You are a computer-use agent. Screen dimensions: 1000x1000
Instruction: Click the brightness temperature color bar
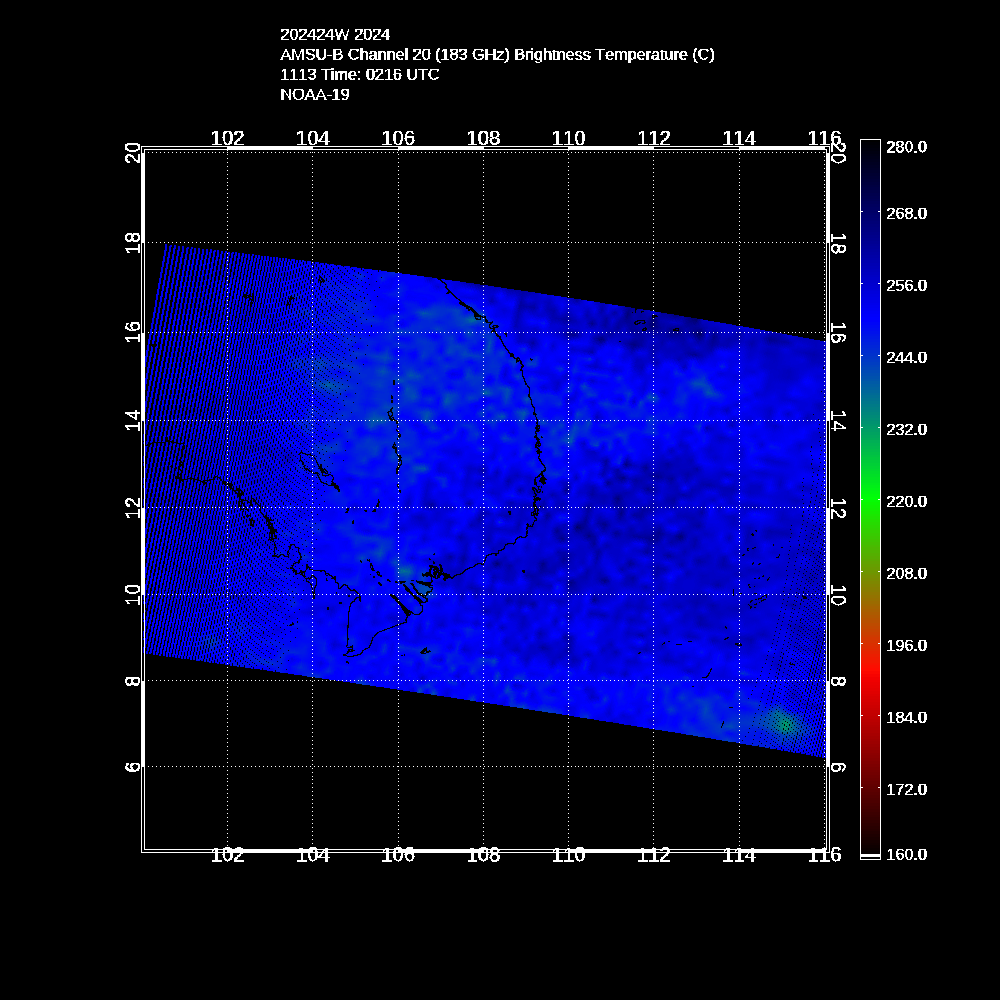(870, 499)
